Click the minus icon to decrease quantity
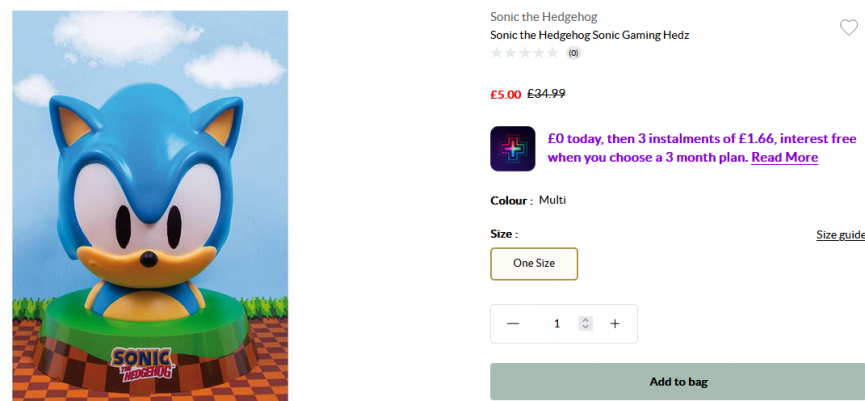 (x=513, y=323)
